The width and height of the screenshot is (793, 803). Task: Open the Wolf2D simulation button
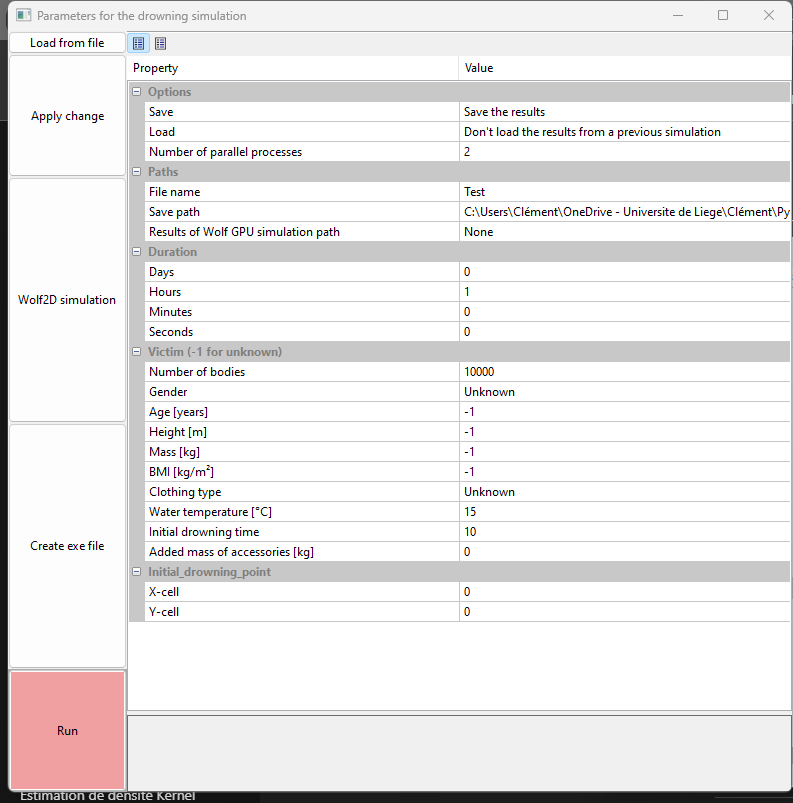(x=67, y=300)
